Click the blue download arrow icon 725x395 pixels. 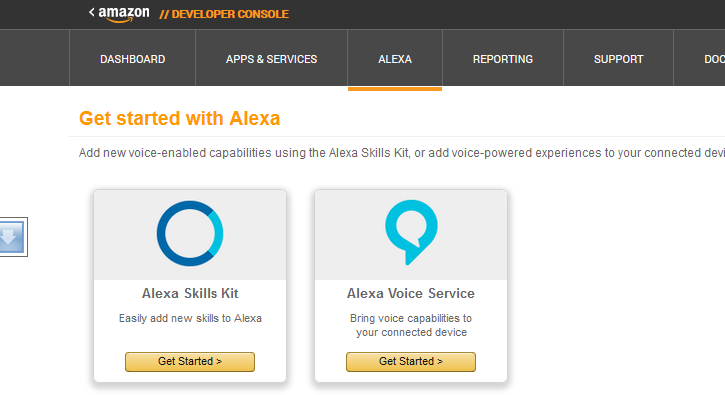tap(12, 237)
